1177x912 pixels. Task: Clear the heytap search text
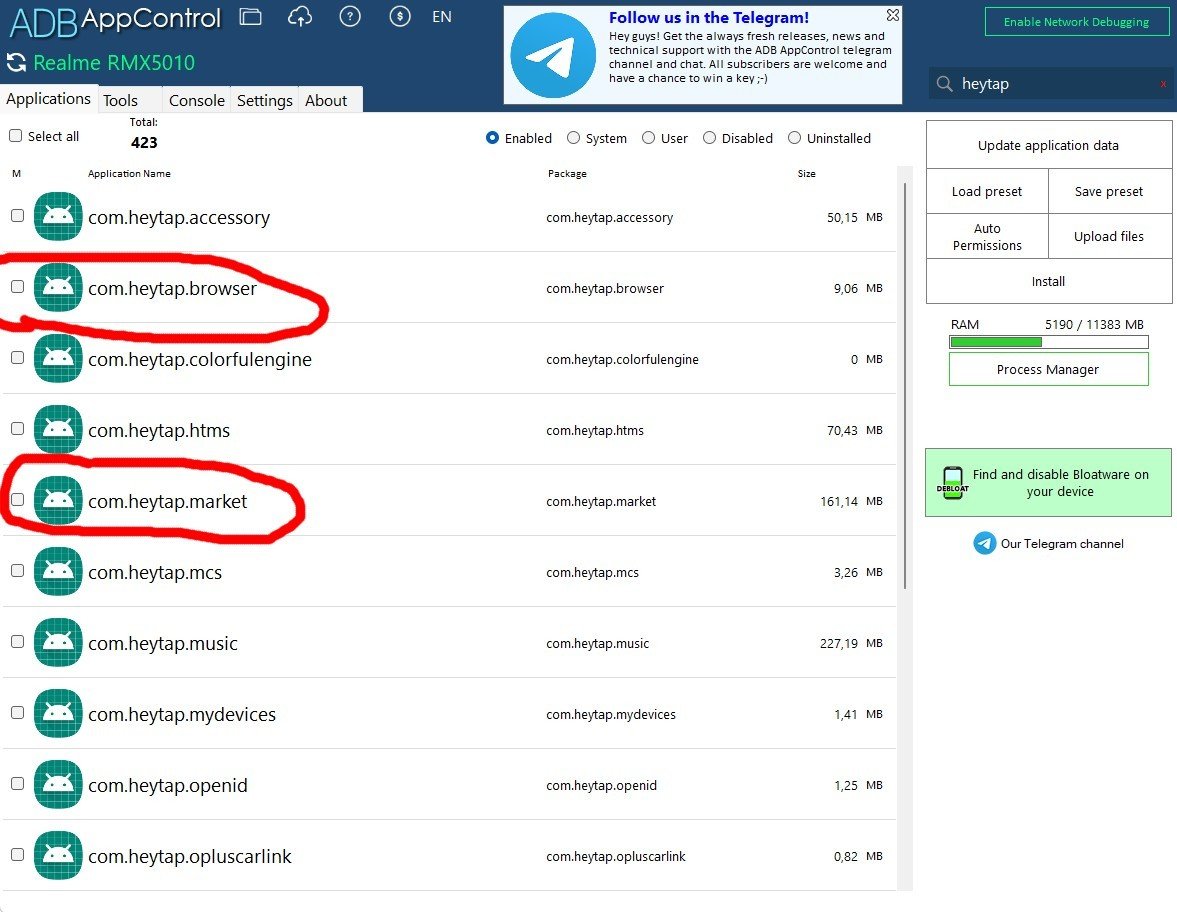click(1163, 84)
